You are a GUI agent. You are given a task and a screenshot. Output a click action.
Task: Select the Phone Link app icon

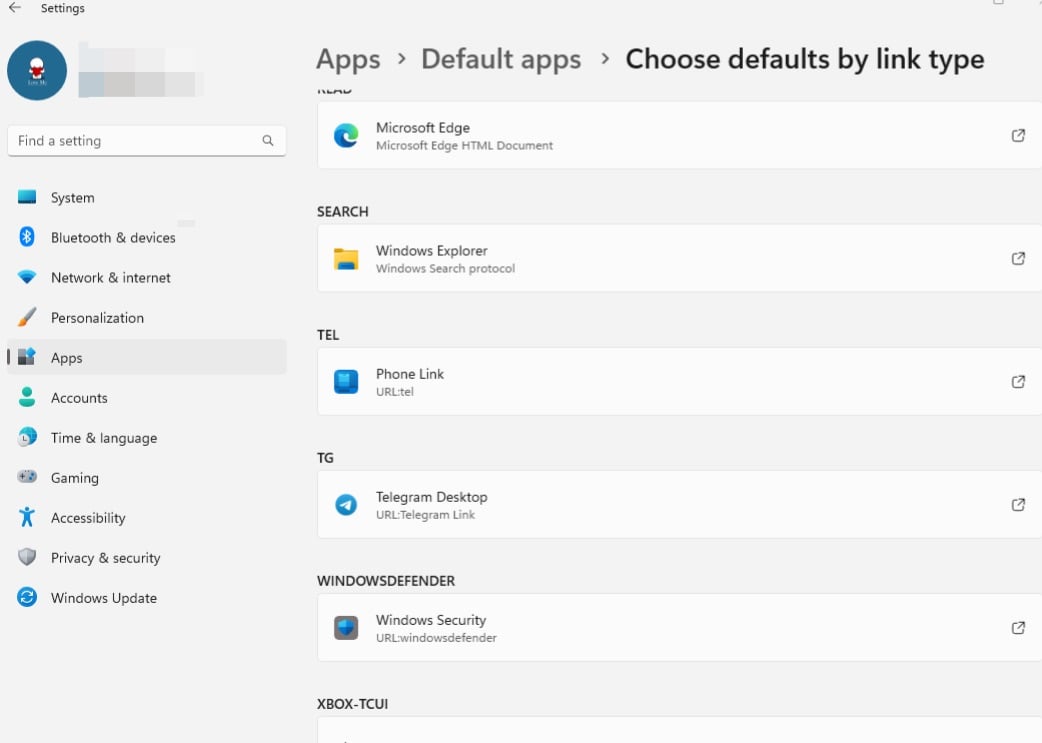(x=345, y=382)
